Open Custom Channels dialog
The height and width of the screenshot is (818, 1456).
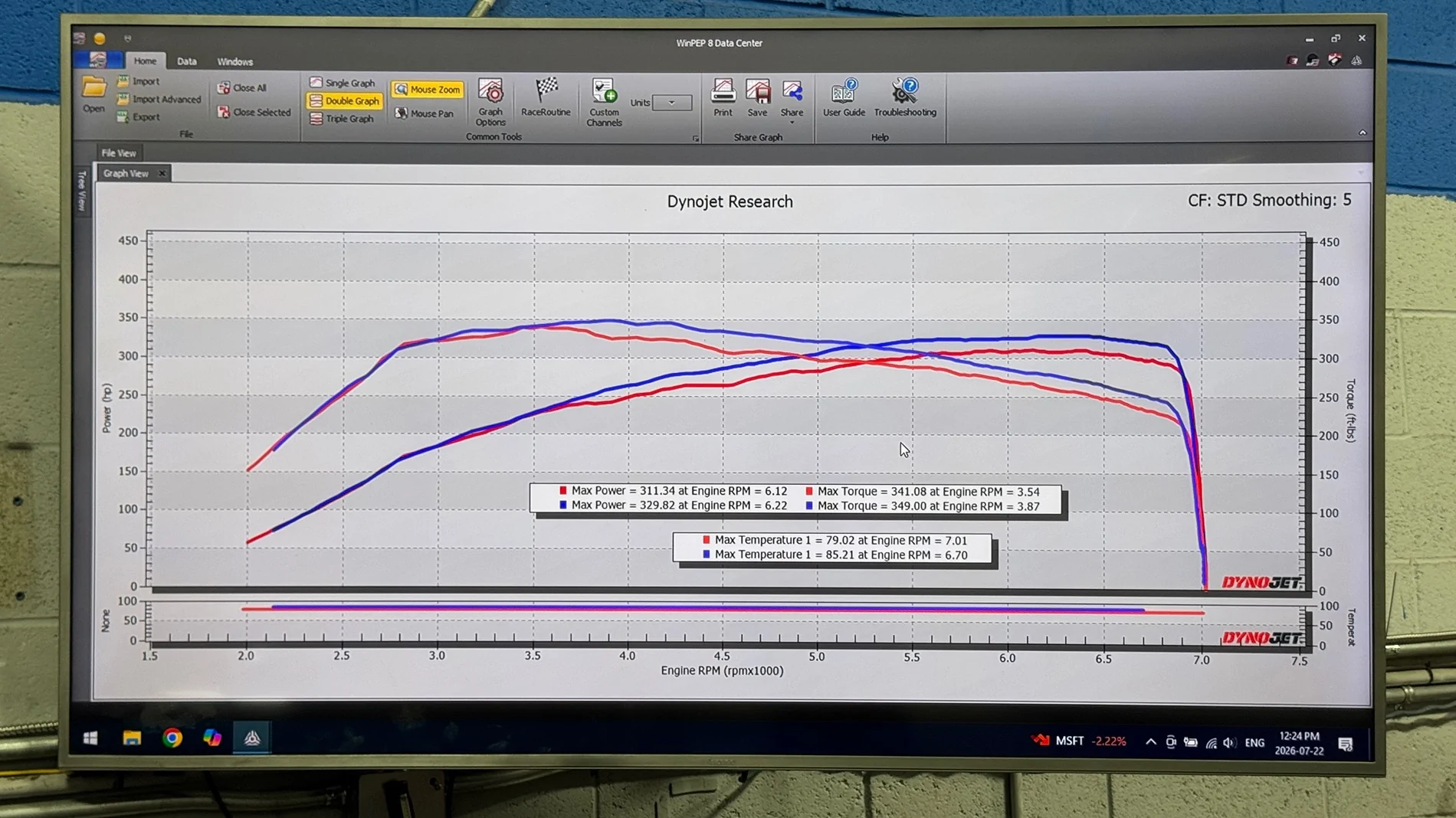point(604,102)
